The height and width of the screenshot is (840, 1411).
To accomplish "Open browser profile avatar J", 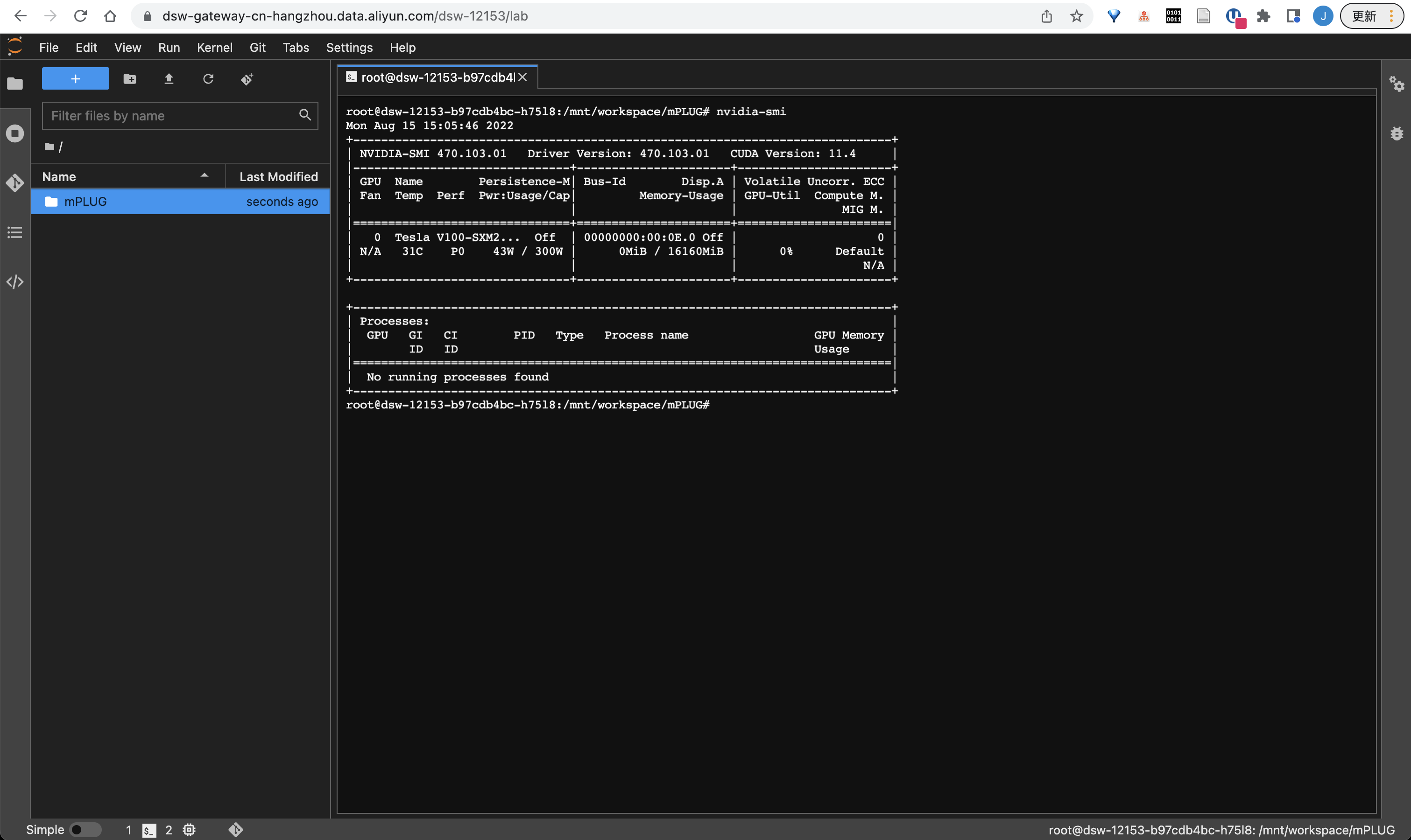I will coord(1323,16).
